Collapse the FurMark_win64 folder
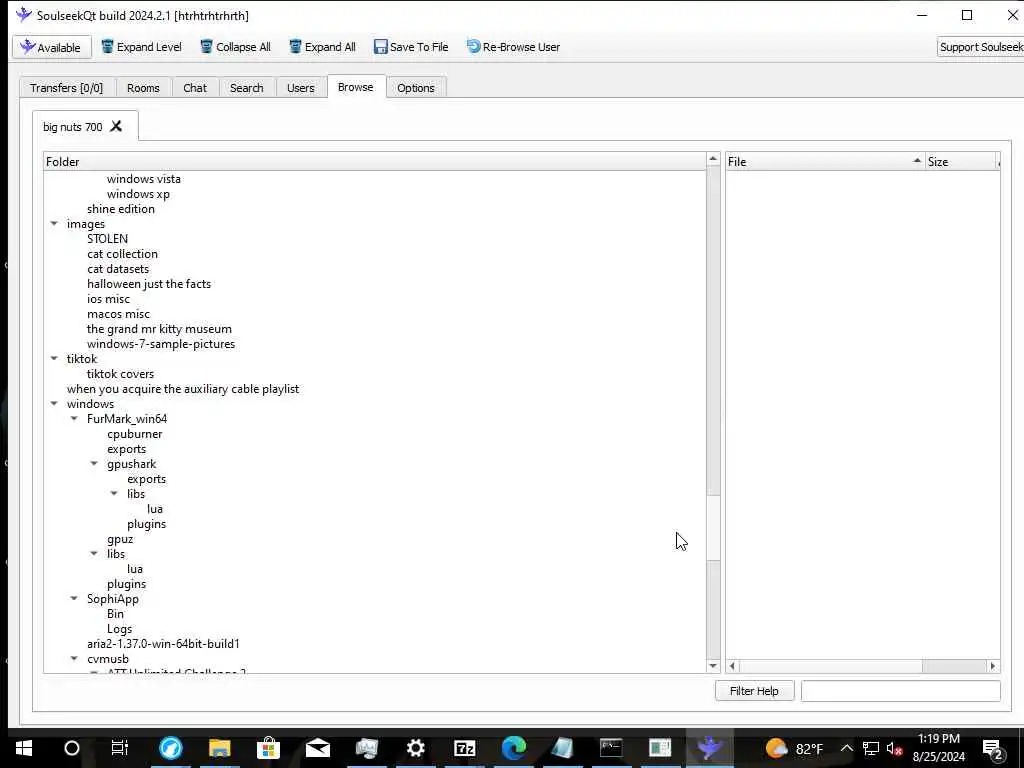Screen dimensions: 1024x768 [74, 419]
